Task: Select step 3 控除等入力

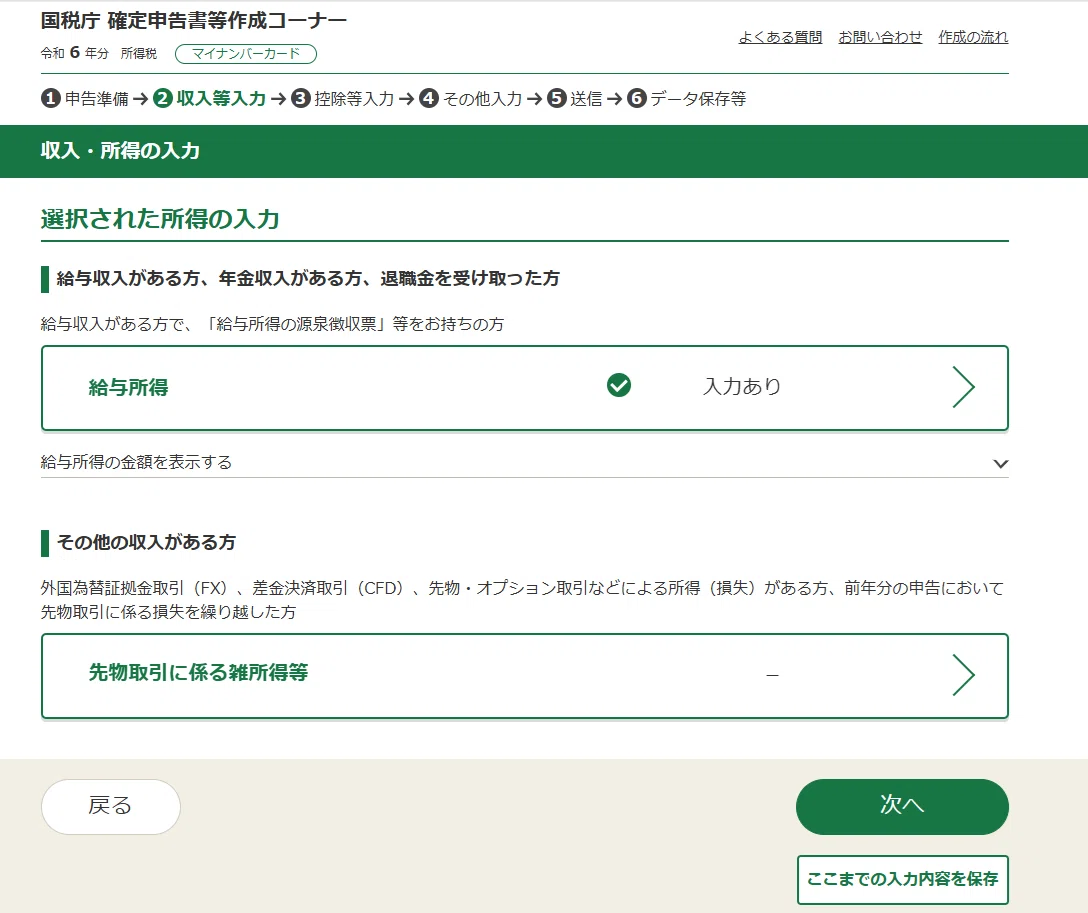Action: [342, 99]
